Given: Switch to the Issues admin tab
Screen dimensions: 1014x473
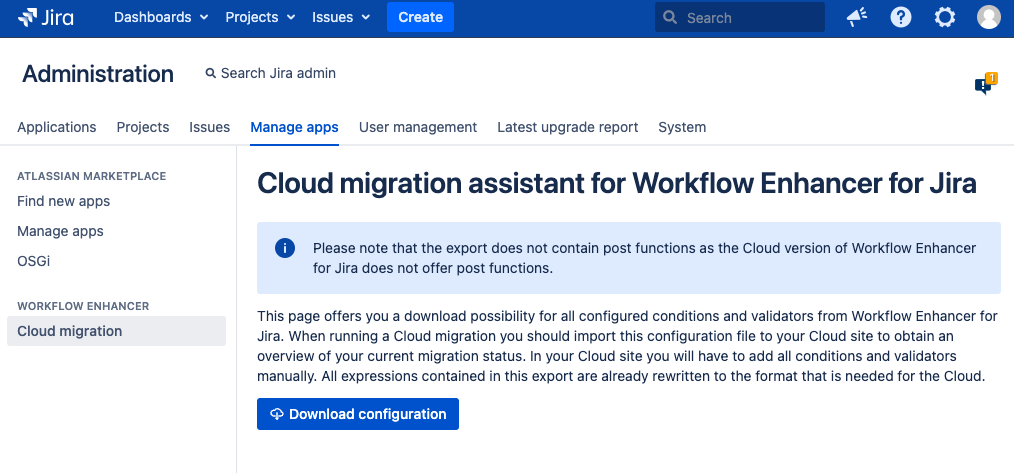Looking at the screenshot, I should tap(210, 127).
